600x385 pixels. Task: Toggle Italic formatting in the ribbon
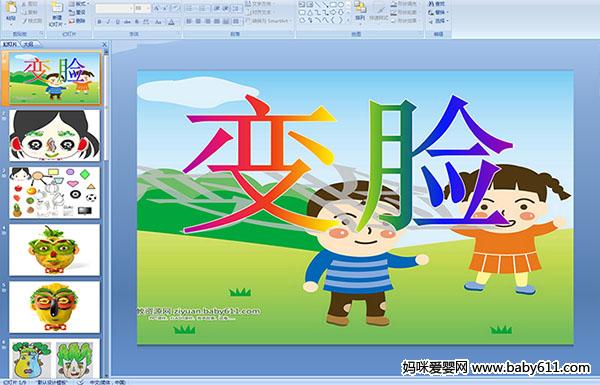(109, 22)
